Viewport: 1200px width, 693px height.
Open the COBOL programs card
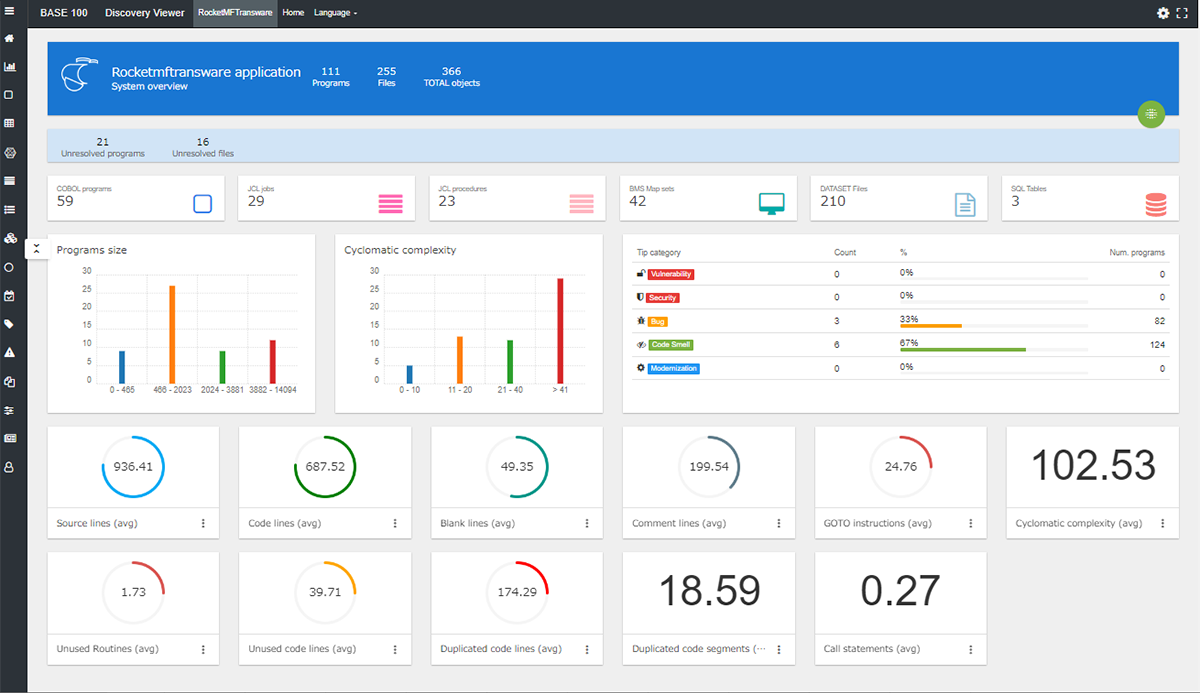tap(135, 198)
